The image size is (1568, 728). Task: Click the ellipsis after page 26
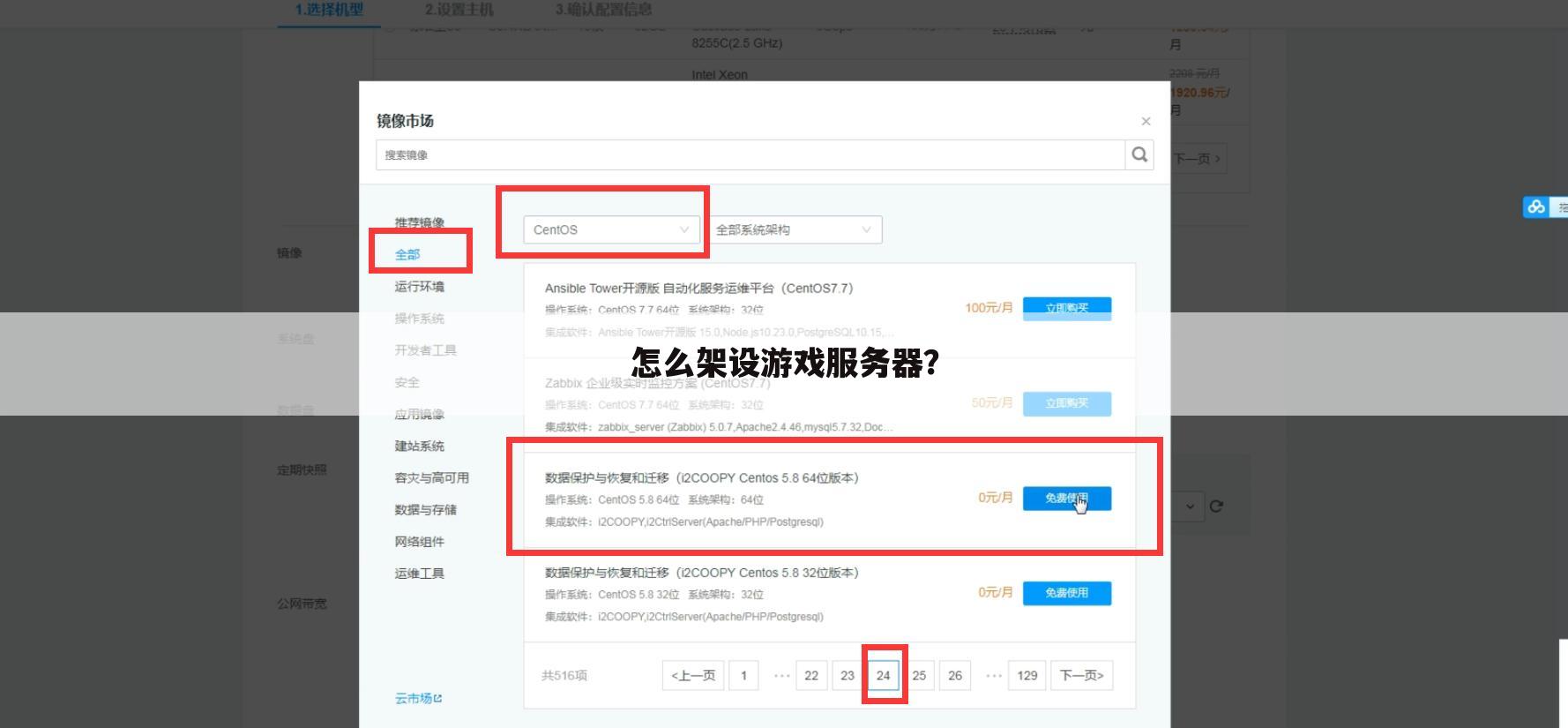[x=994, y=676]
